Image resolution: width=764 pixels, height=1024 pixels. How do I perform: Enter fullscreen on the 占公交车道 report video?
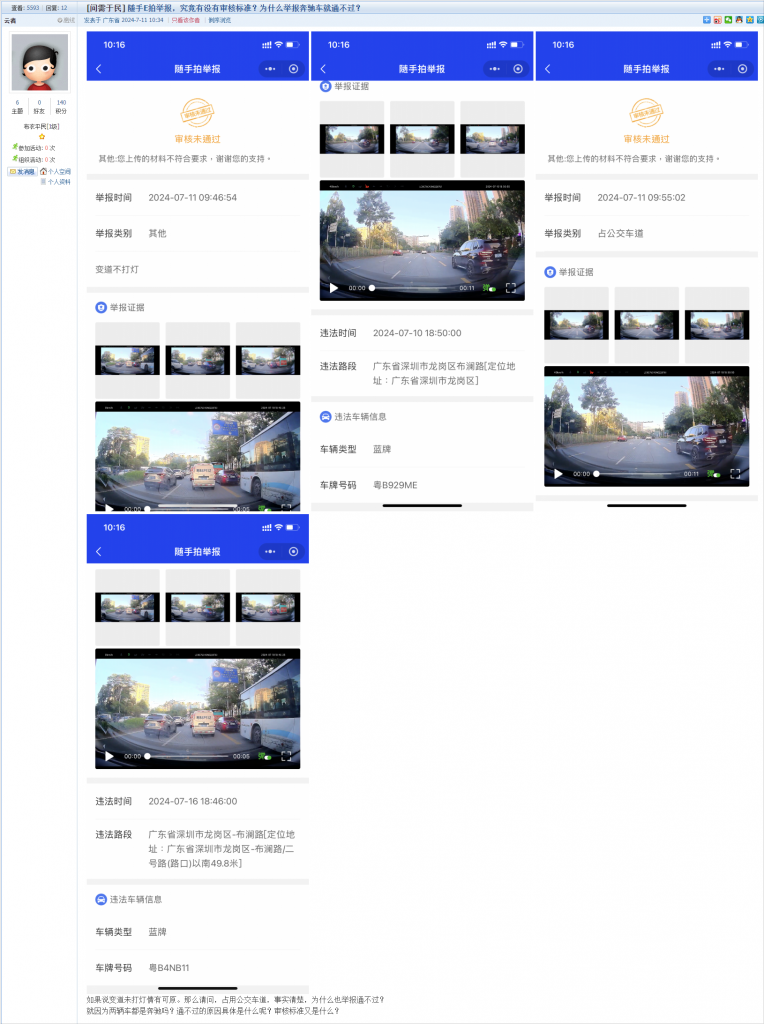click(735, 474)
